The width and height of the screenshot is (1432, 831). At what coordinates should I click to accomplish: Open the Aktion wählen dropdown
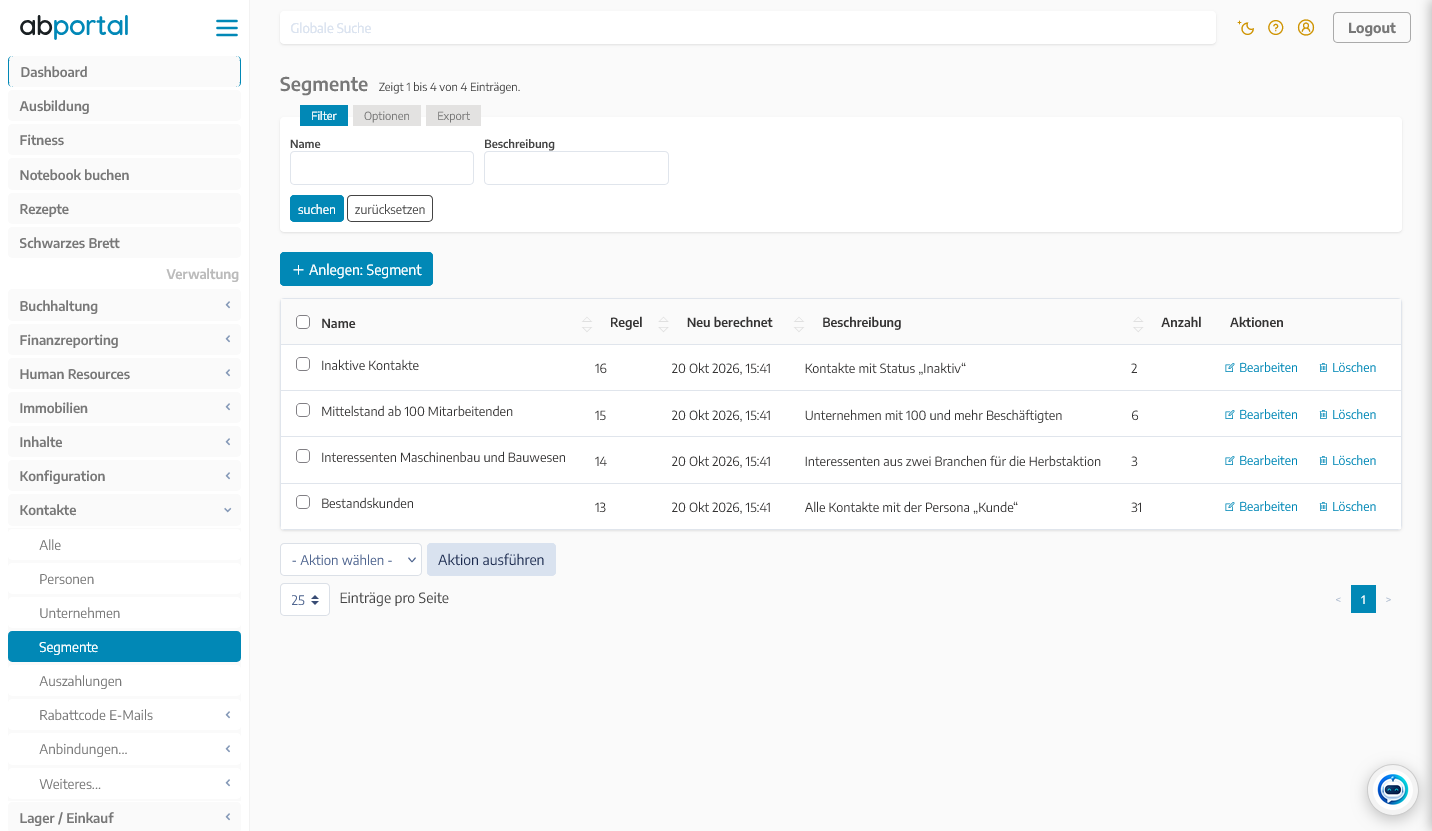[x=351, y=560]
